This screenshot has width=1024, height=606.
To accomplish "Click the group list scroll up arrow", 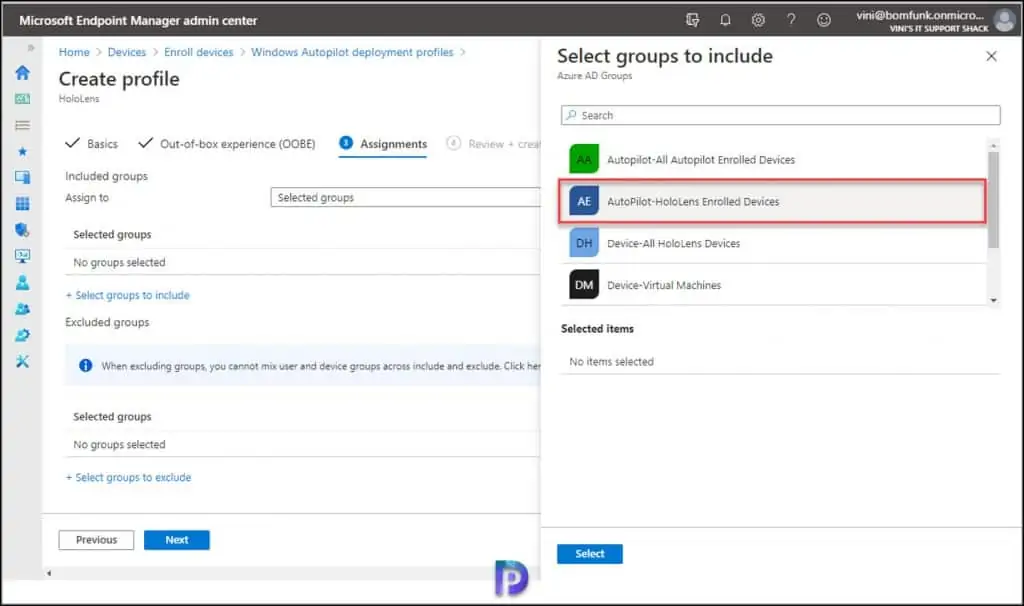I will pyautogui.click(x=993, y=145).
